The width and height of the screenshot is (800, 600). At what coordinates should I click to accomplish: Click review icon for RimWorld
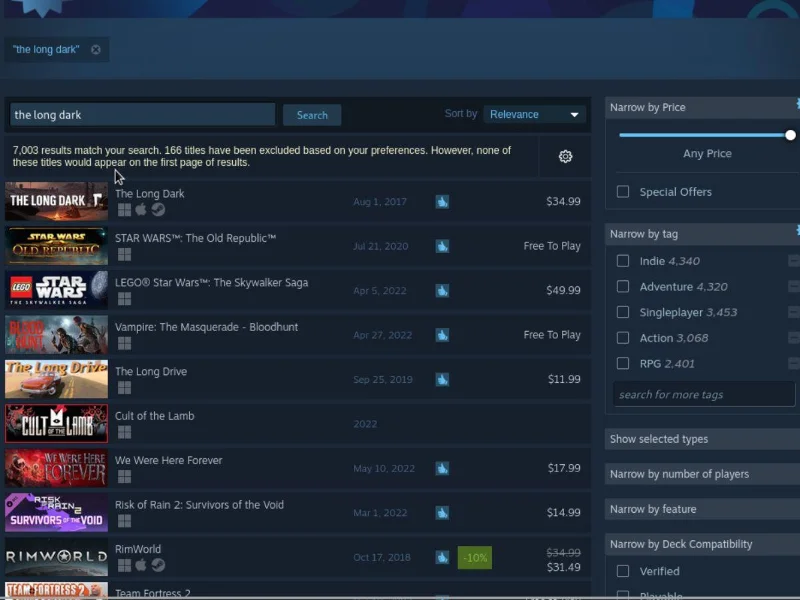tap(442, 557)
